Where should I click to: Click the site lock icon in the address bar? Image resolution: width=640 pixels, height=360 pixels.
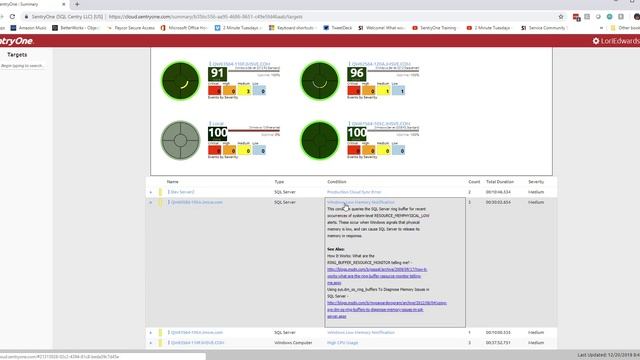(x=26, y=17)
